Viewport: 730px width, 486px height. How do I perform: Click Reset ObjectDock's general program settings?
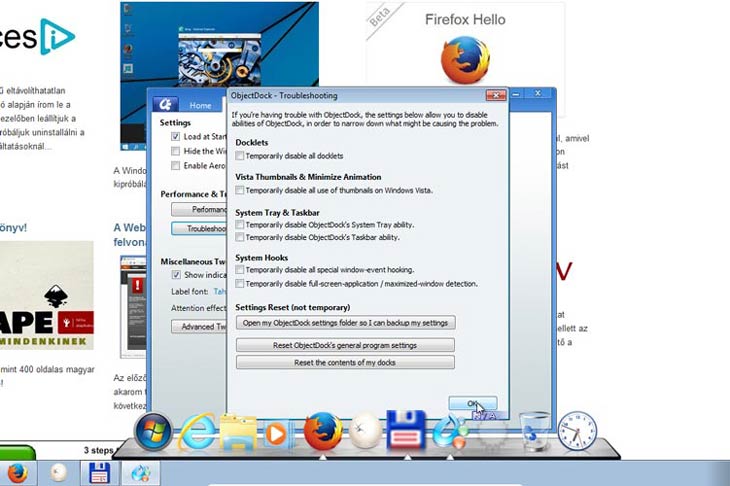345,345
